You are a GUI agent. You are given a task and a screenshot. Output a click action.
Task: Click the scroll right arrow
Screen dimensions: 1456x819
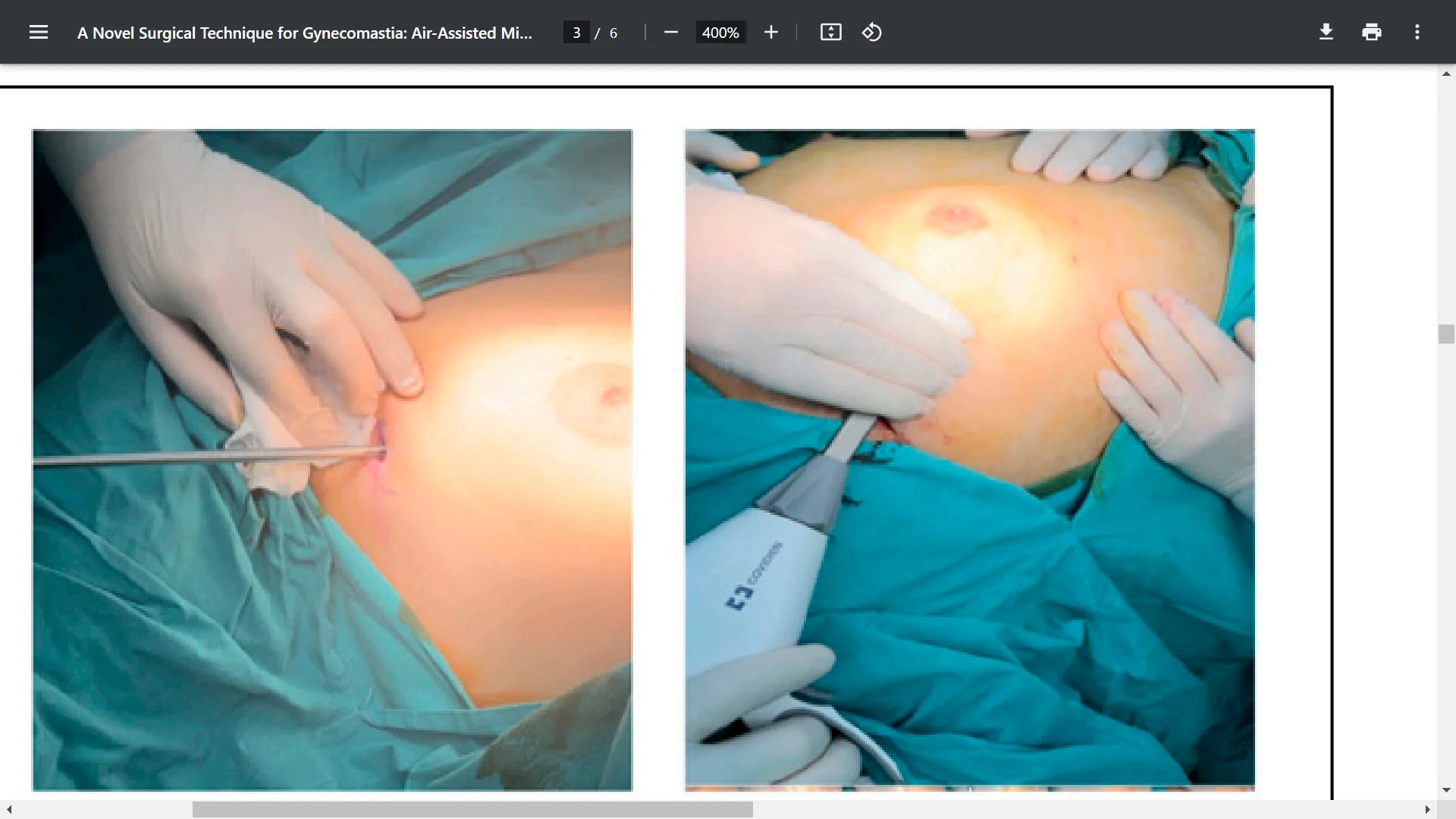[1427, 810]
